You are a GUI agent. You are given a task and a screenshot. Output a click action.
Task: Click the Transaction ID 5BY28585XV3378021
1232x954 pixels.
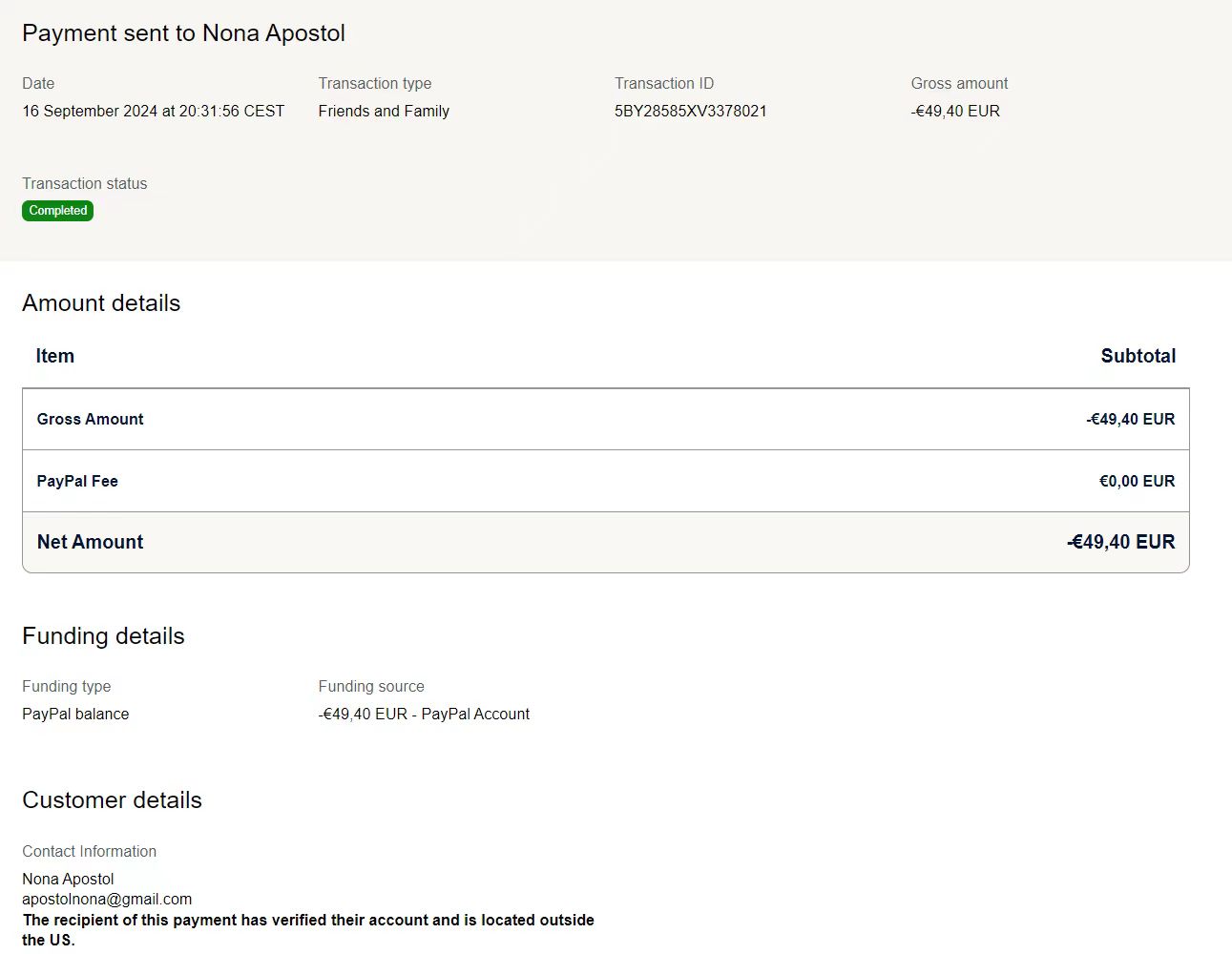click(690, 111)
